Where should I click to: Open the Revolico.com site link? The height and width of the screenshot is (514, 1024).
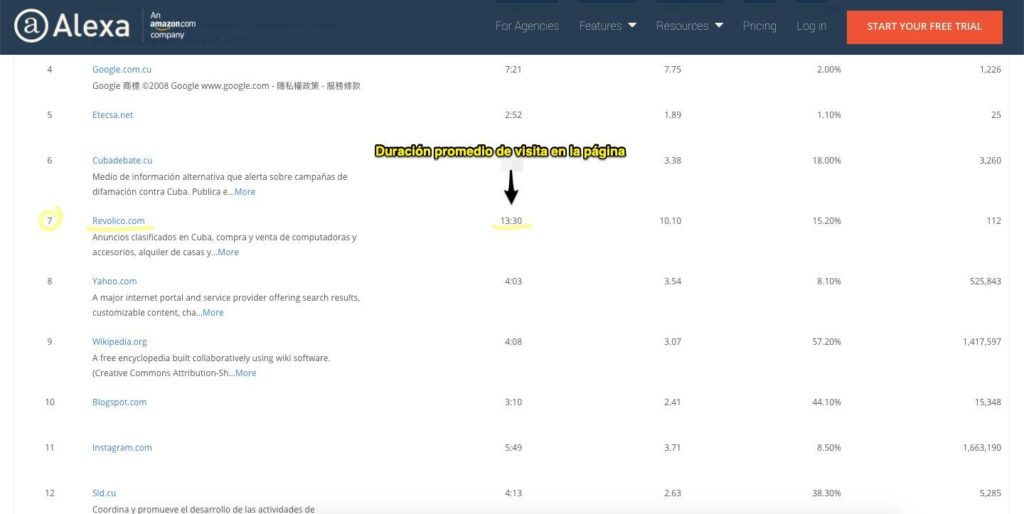coord(118,221)
